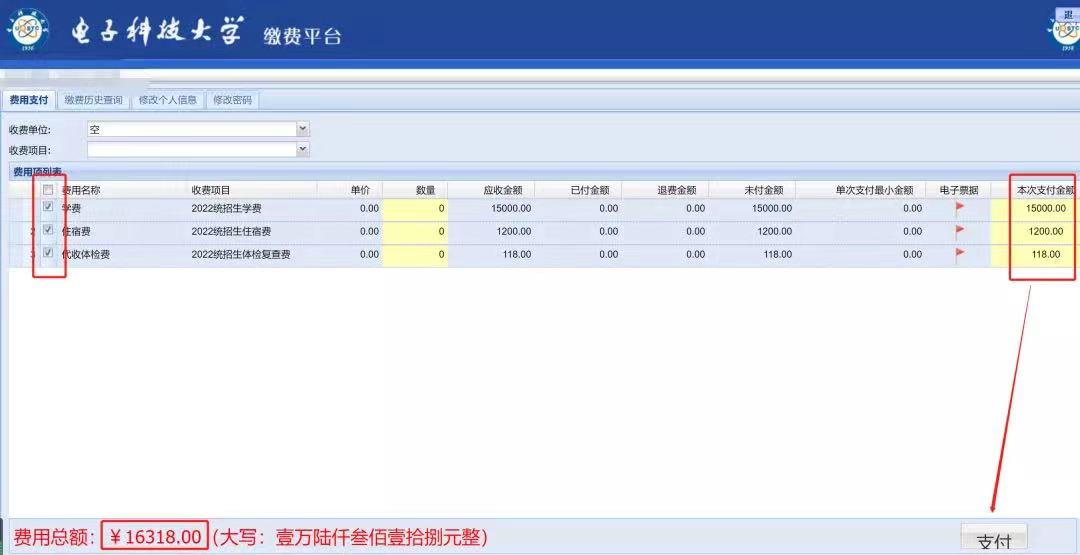This screenshot has width=1080, height=555.
Task: Open the 收费项目 dropdown list
Action: click(x=303, y=149)
